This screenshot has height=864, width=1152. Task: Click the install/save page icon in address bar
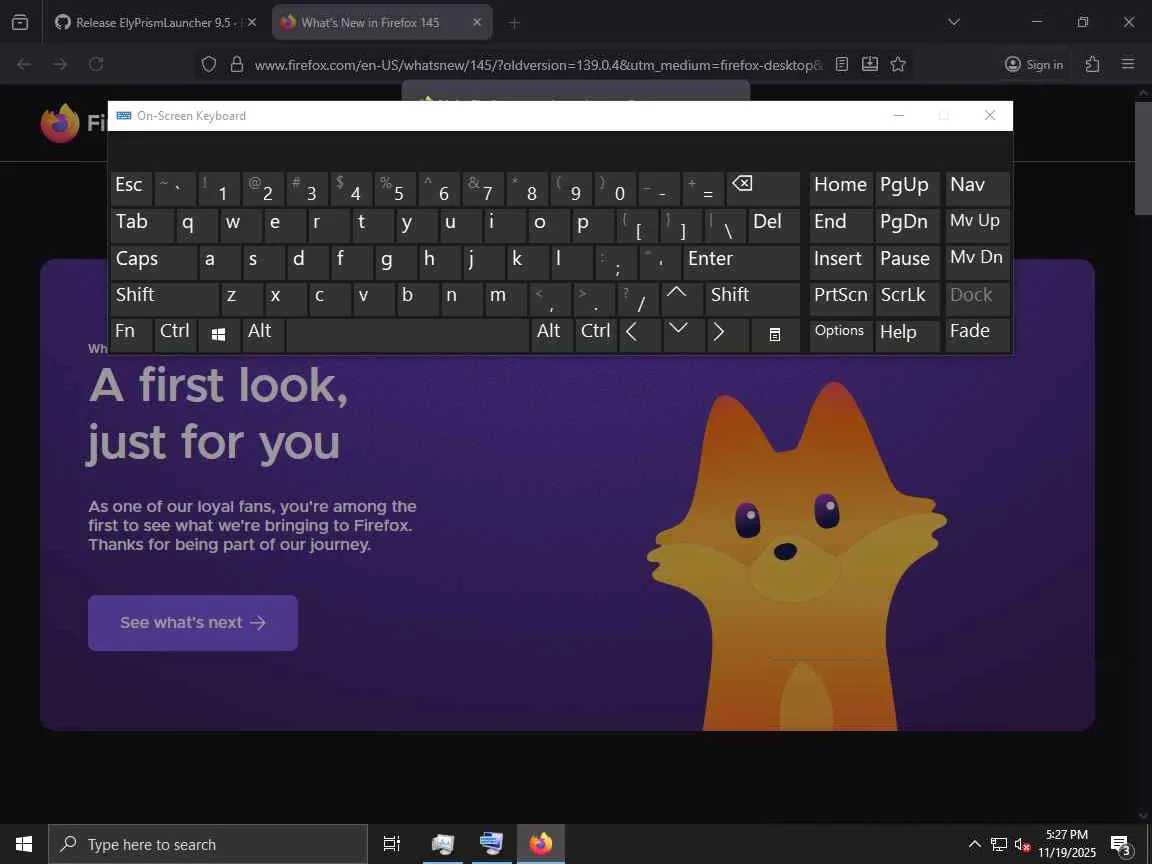870,65
